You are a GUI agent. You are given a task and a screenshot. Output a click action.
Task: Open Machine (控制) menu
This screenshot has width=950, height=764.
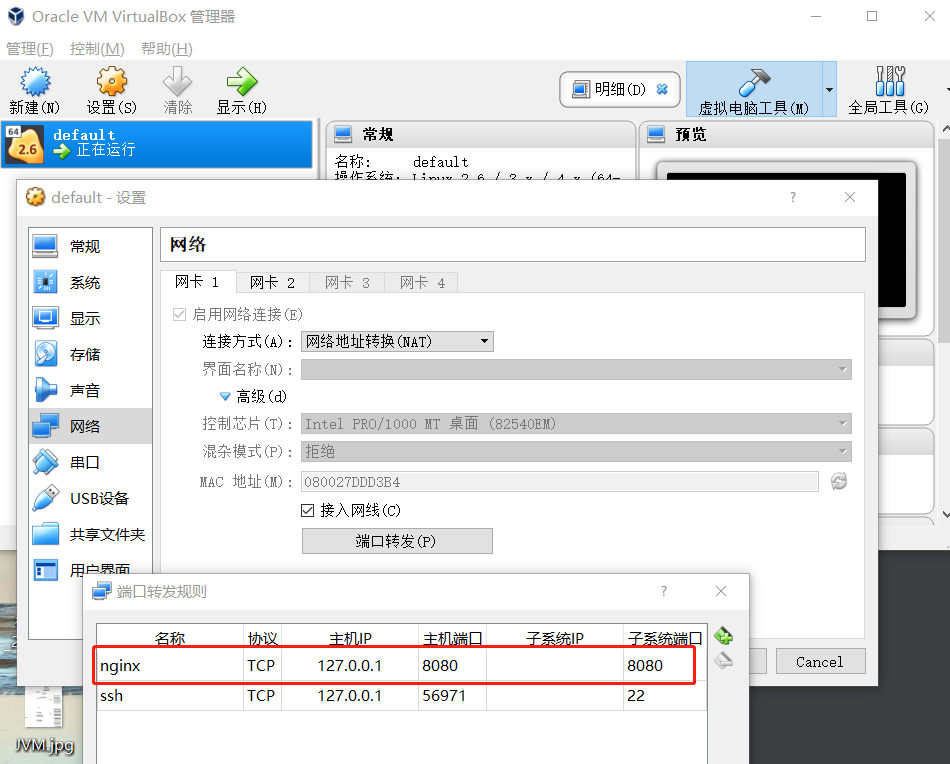pos(97,48)
